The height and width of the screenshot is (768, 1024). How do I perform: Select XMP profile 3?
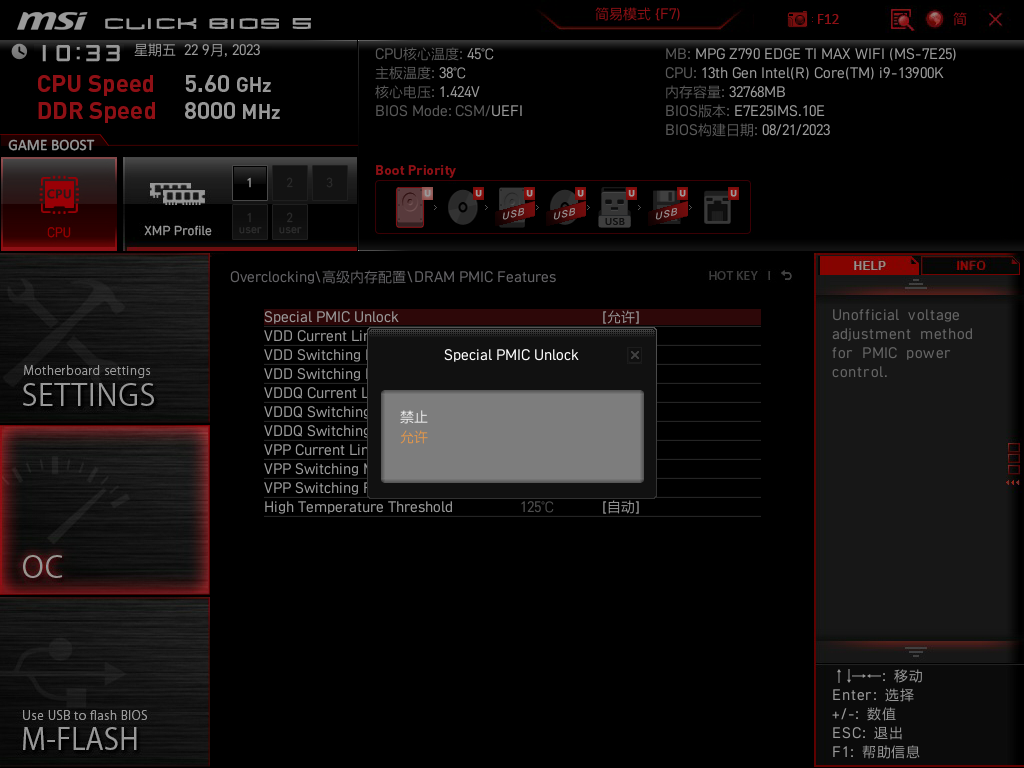pyautogui.click(x=329, y=183)
